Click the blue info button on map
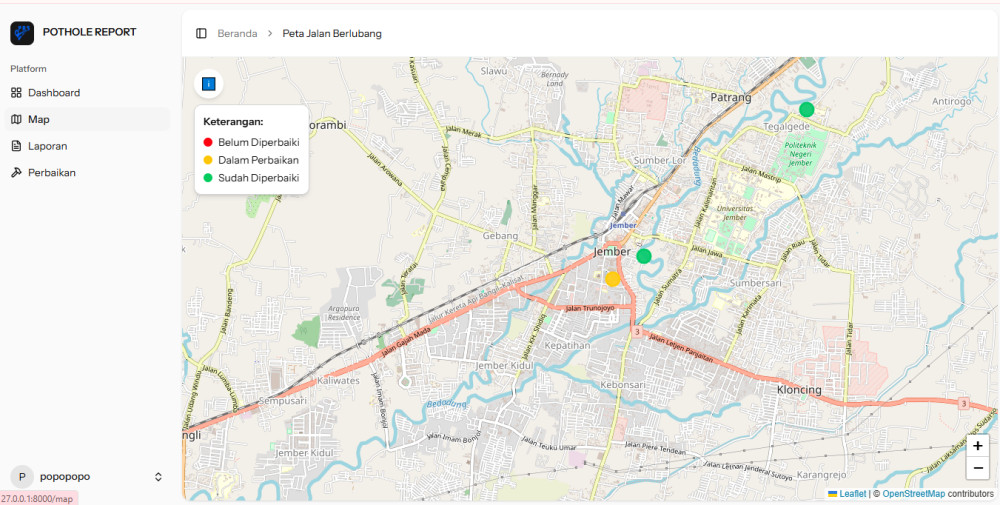Image resolution: width=1000 pixels, height=505 pixels. pyautogui.click(x=209, y=84)
